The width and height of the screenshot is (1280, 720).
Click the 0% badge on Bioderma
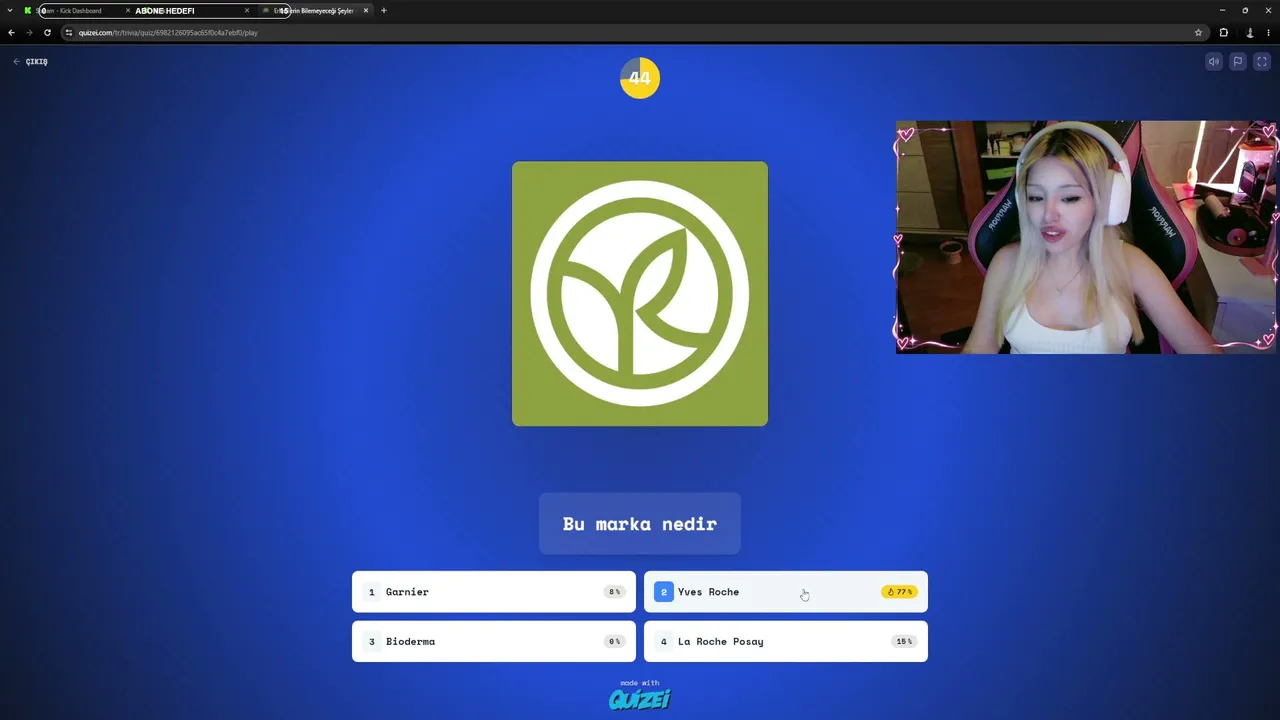tap(614, 641)
